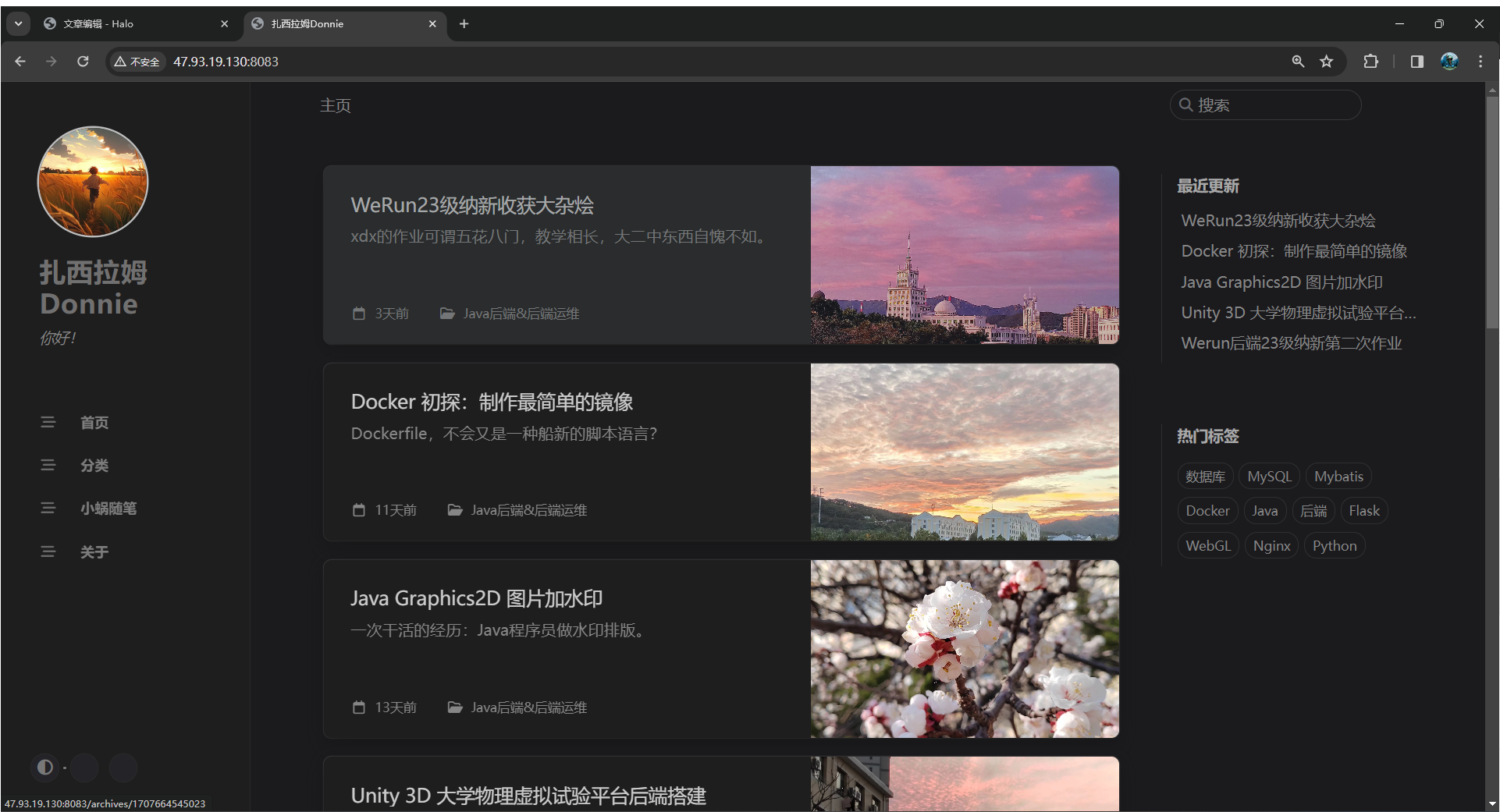Open the 小蜗随笔 sidebar menu item
The height and width of the screenshot is (812, 1500).
click(108, 509)
